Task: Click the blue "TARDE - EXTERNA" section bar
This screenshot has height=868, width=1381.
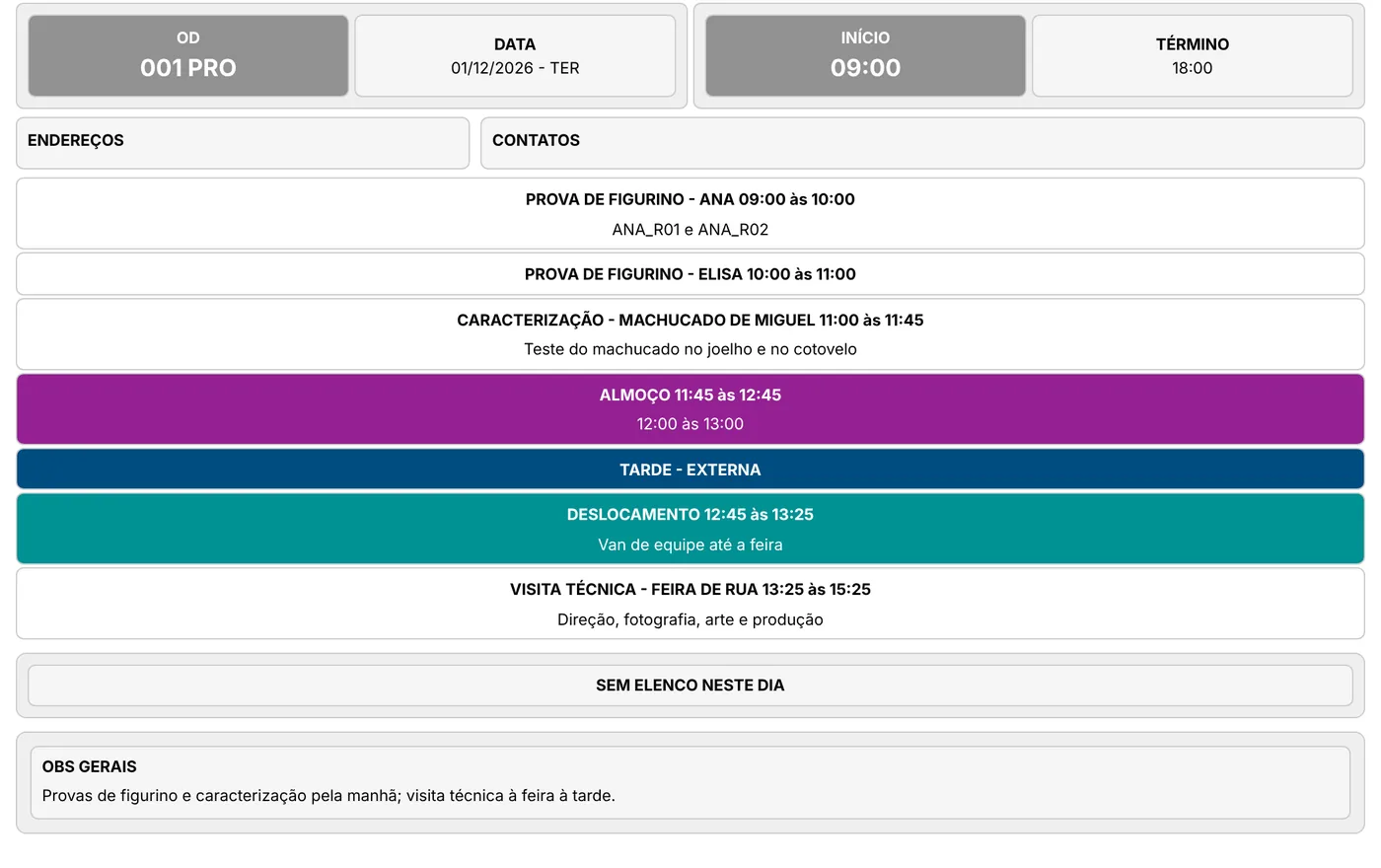Action: click(690, 470)
